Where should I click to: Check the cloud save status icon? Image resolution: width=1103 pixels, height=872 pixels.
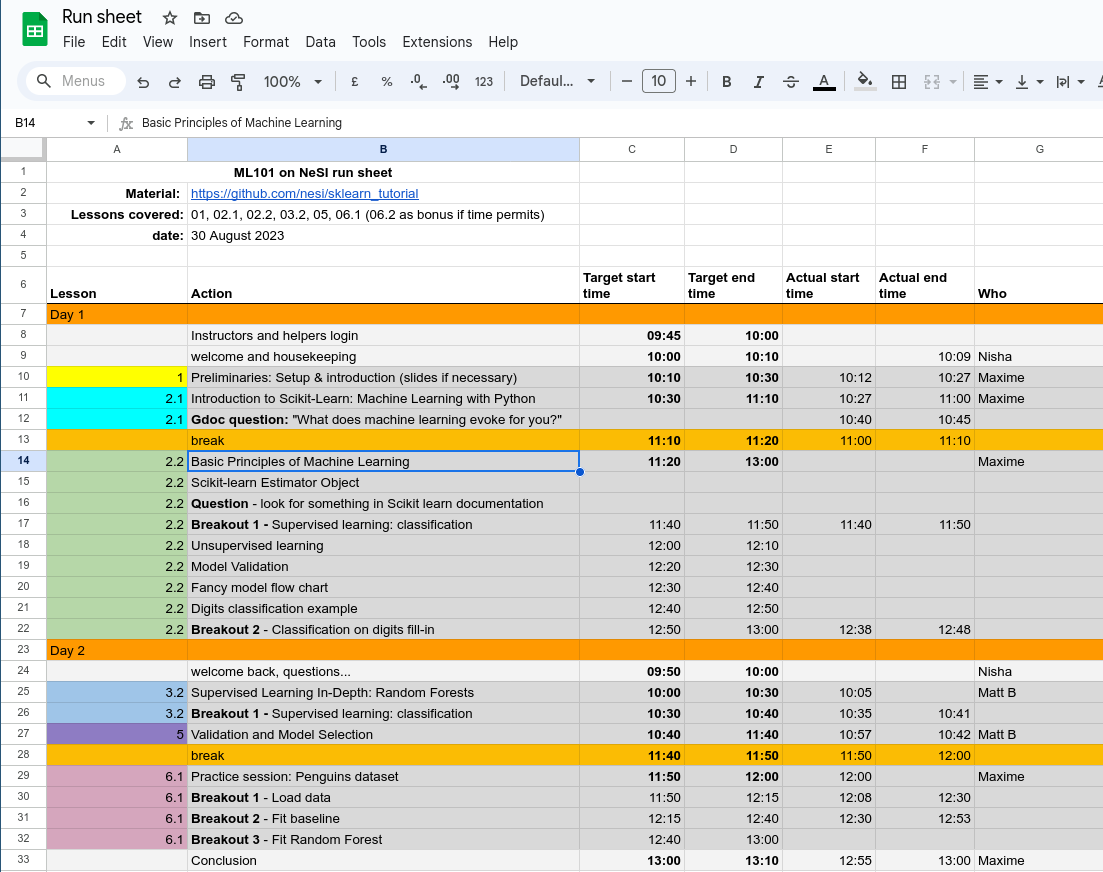click(x=234, y=18)
